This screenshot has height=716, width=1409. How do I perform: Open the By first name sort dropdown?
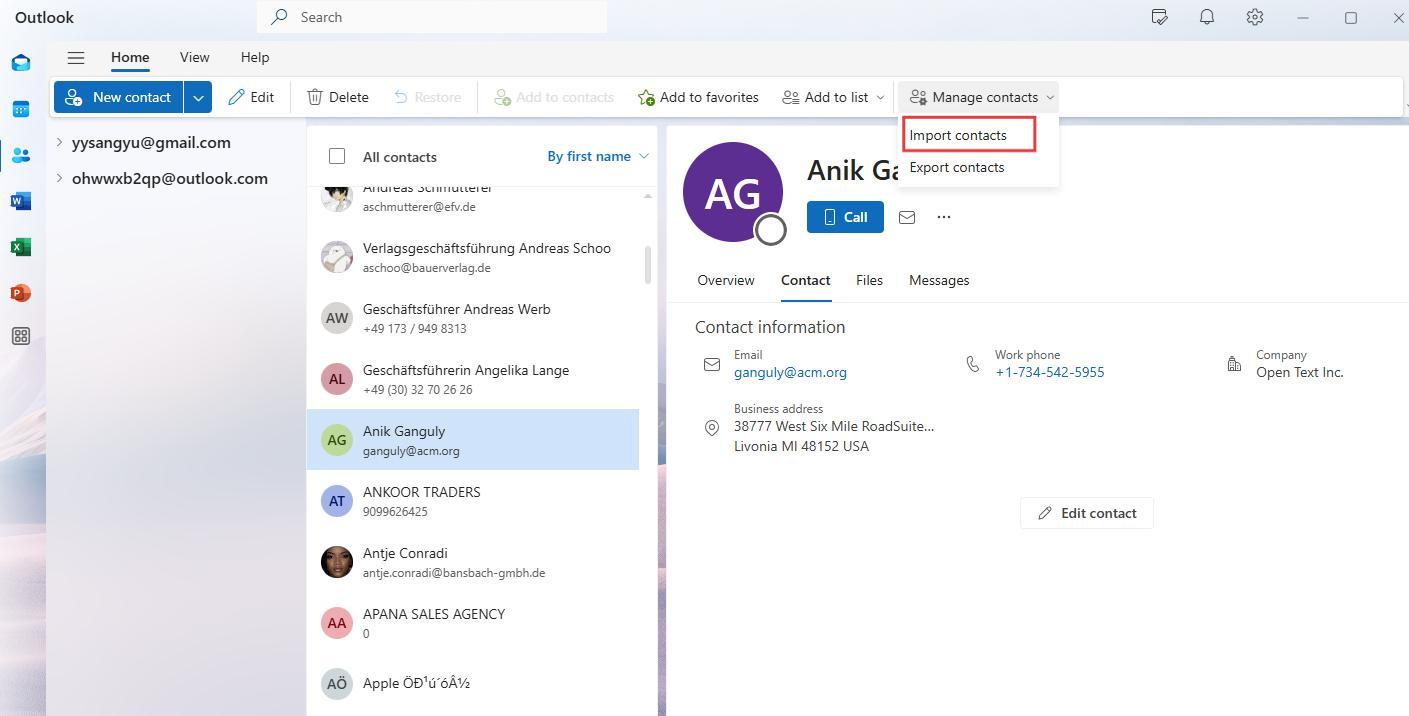click(598, 156)
